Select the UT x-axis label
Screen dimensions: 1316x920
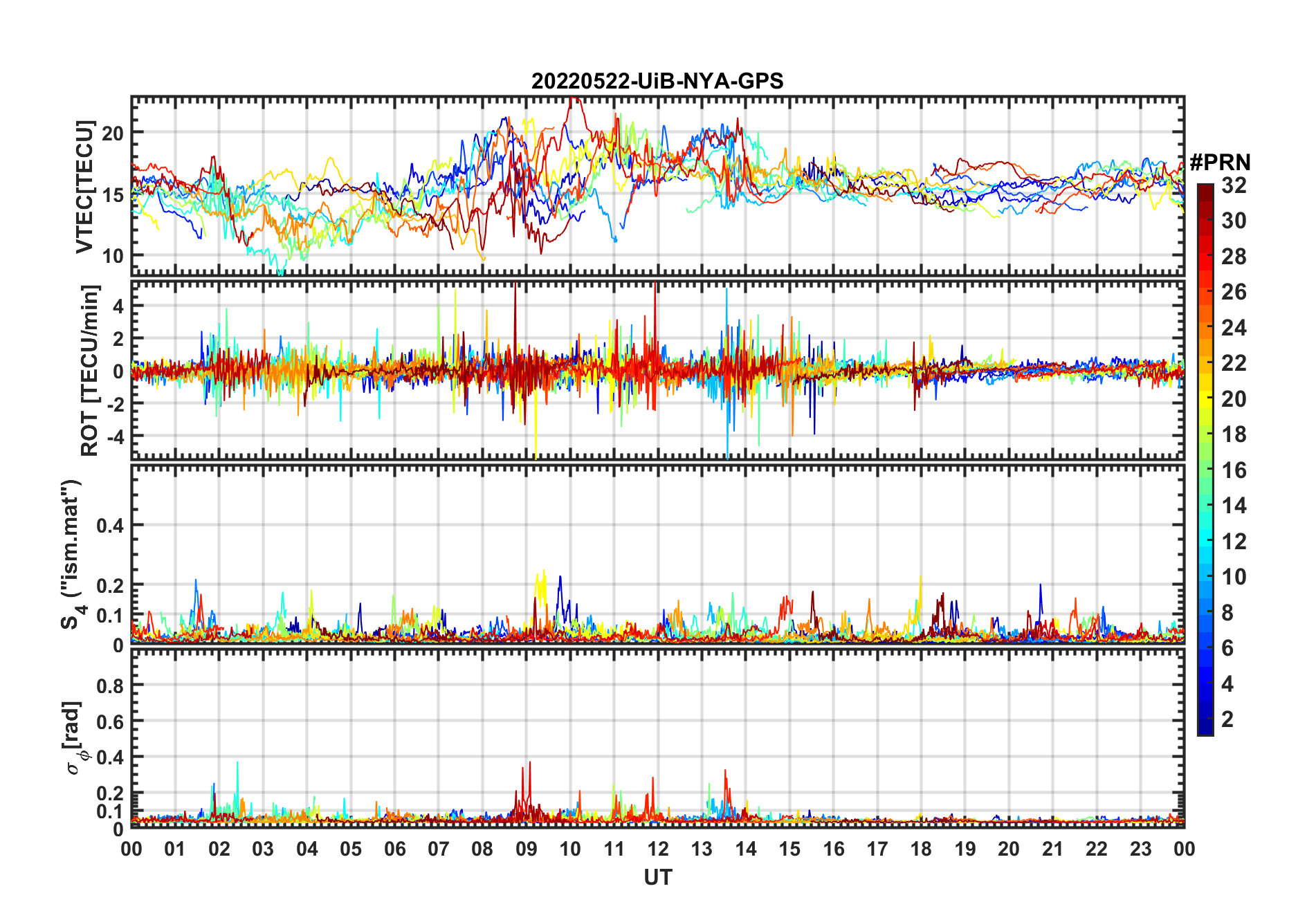pyautogui.click(x=657, y=877)
